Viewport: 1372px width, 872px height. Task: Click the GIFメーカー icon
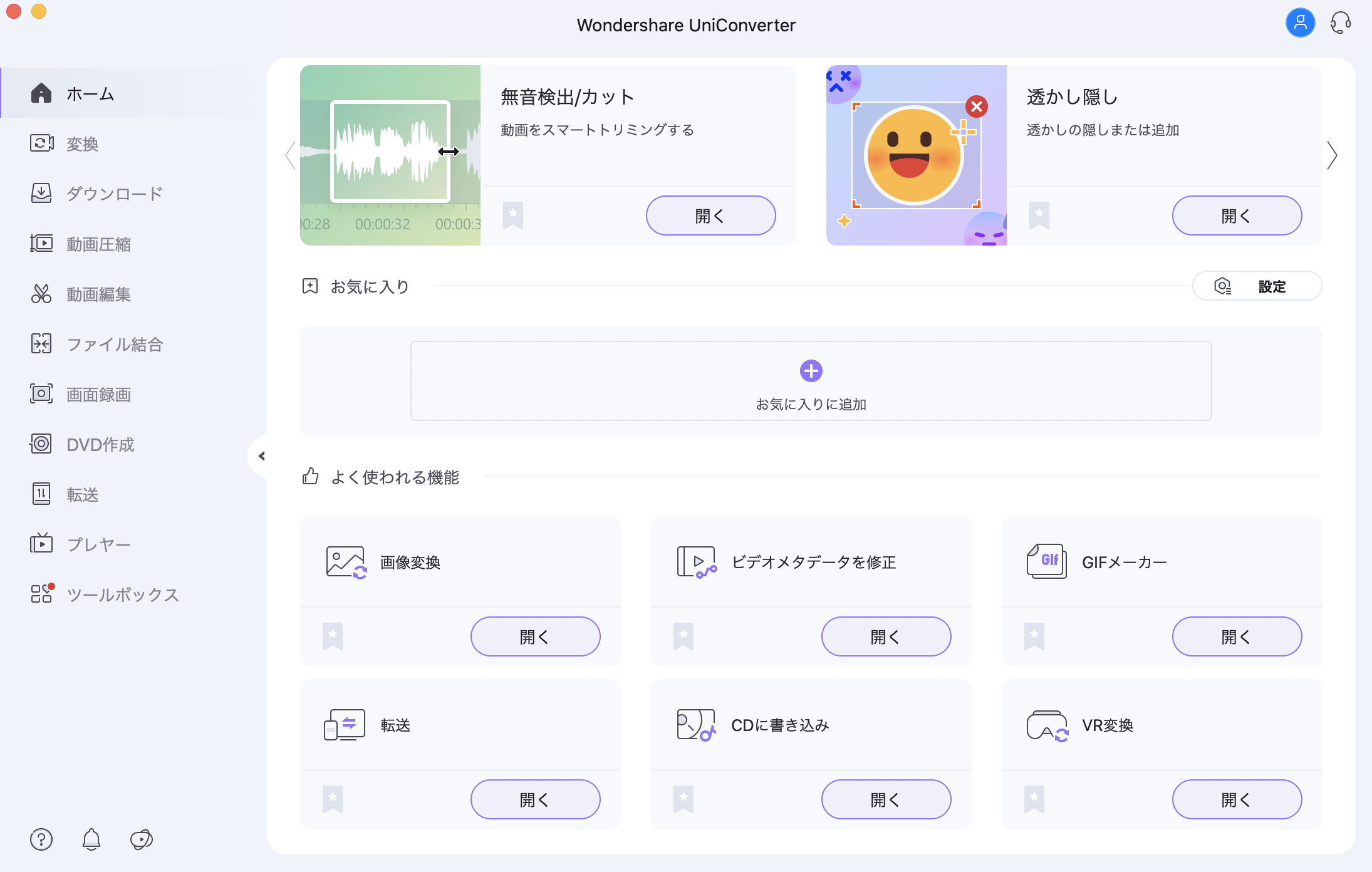(x=1046, y=561)
